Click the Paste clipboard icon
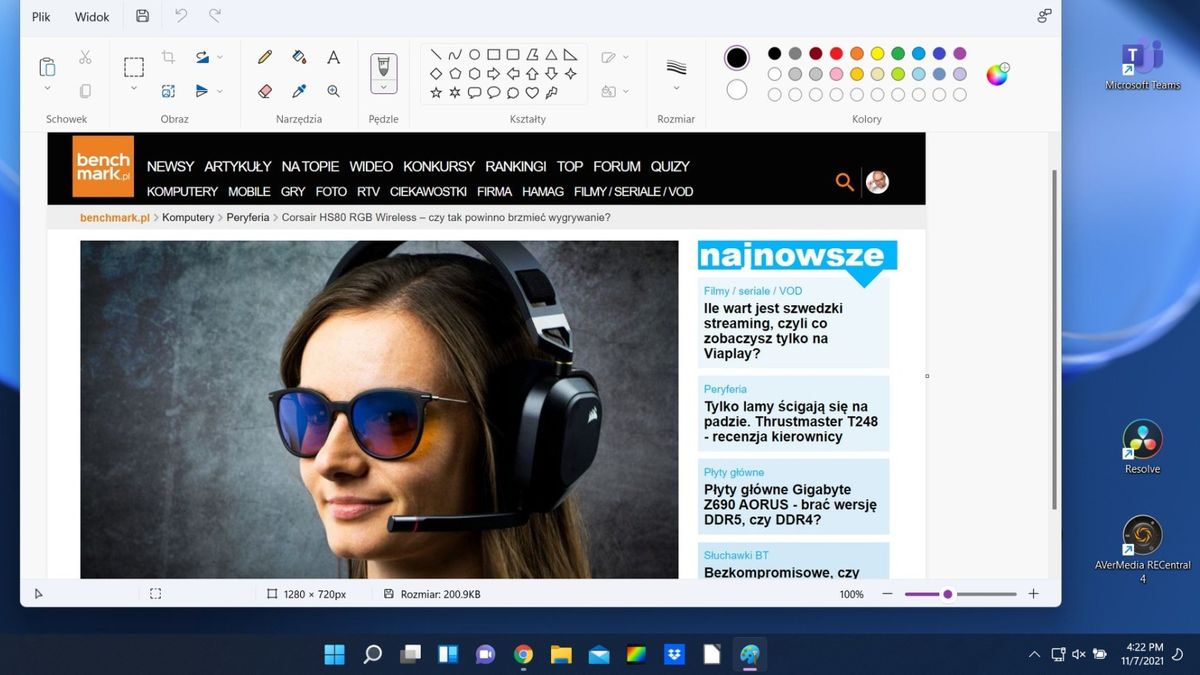Screen dimensions: 1200x675 pos(47,67)
